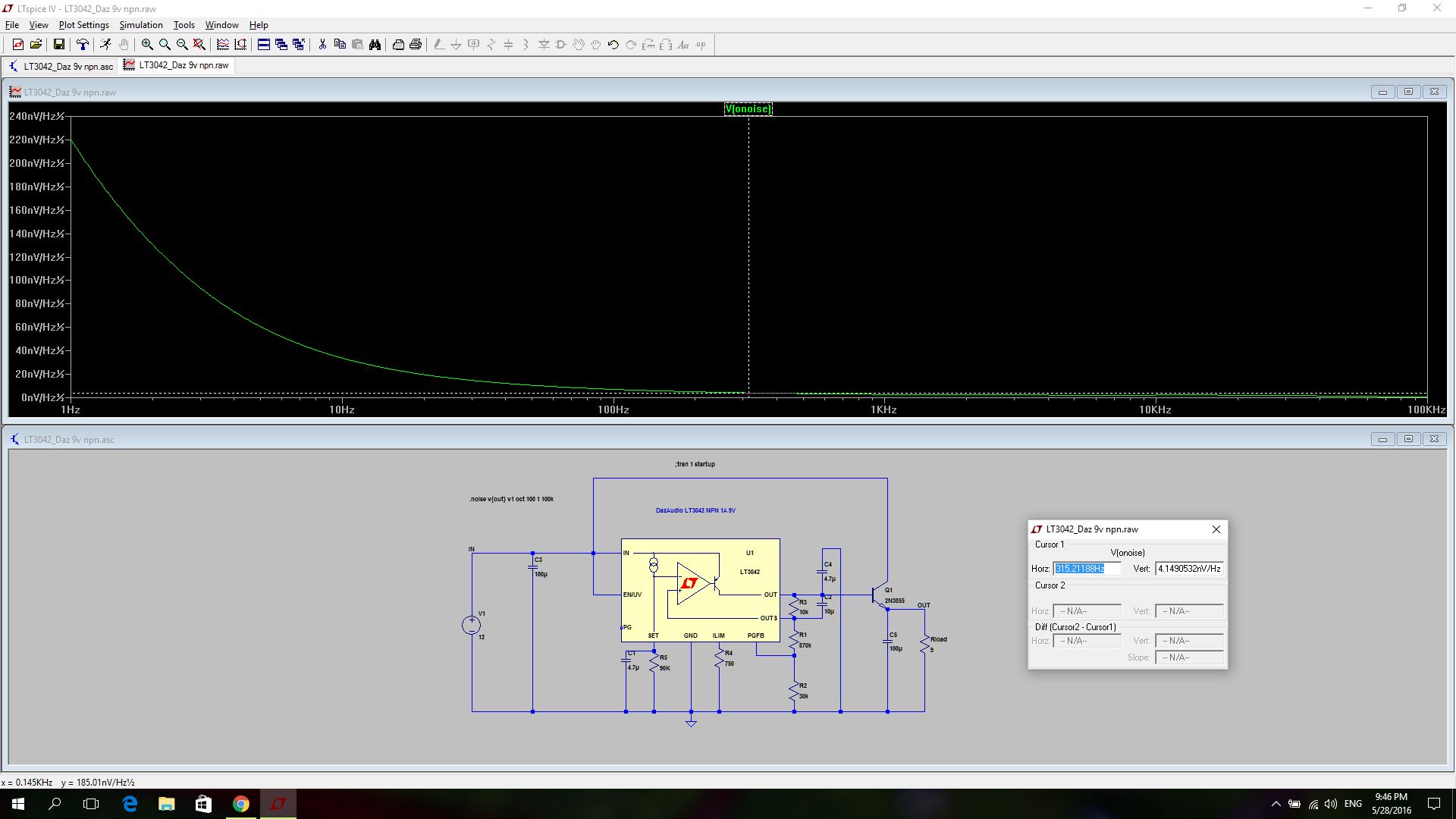Select the Ground symbol tool
The image size is (1456, 819).
tap(456, 45)
